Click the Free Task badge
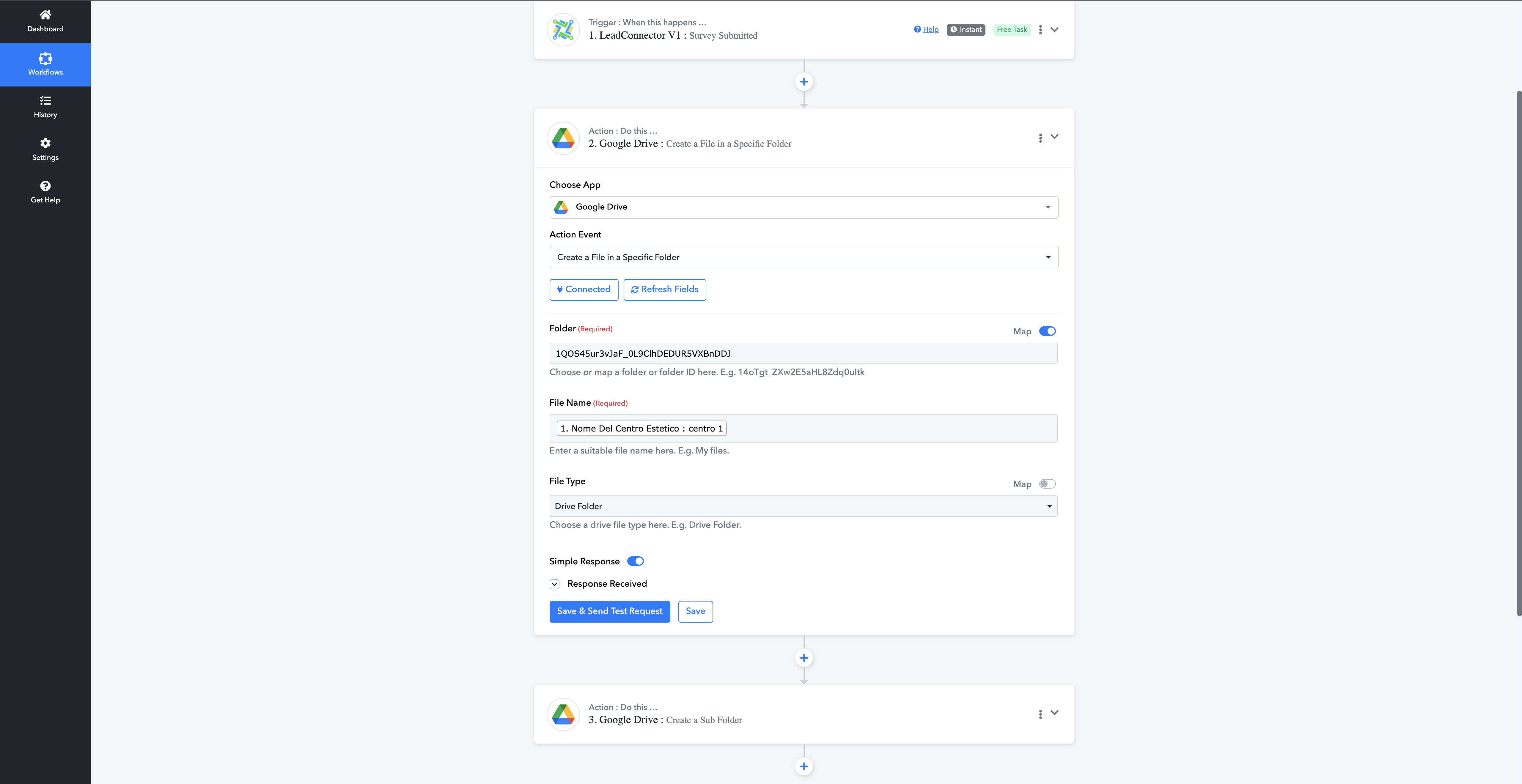The width and height of the screenshot is (1522, 784). coord(1012,29)
